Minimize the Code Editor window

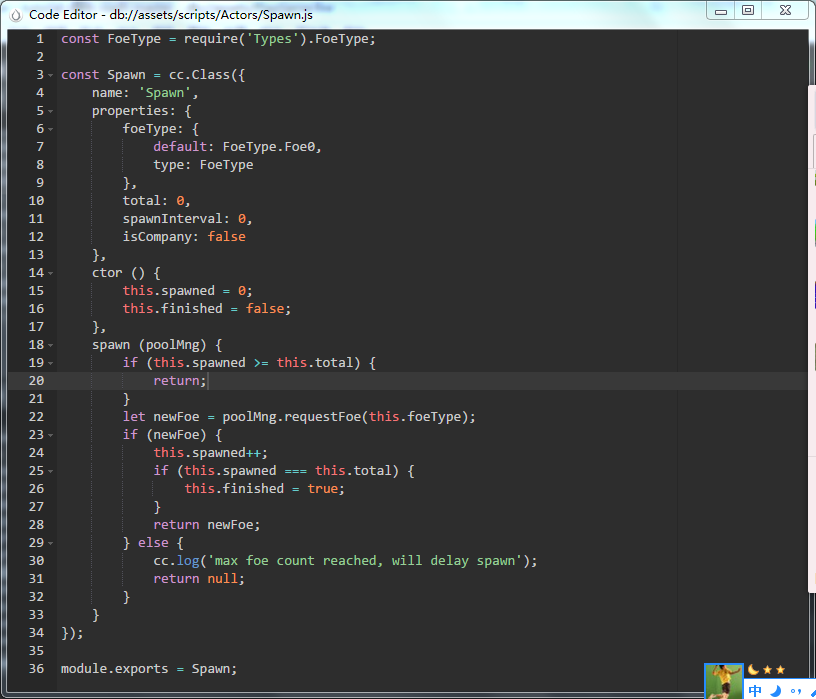click(721, 11)
